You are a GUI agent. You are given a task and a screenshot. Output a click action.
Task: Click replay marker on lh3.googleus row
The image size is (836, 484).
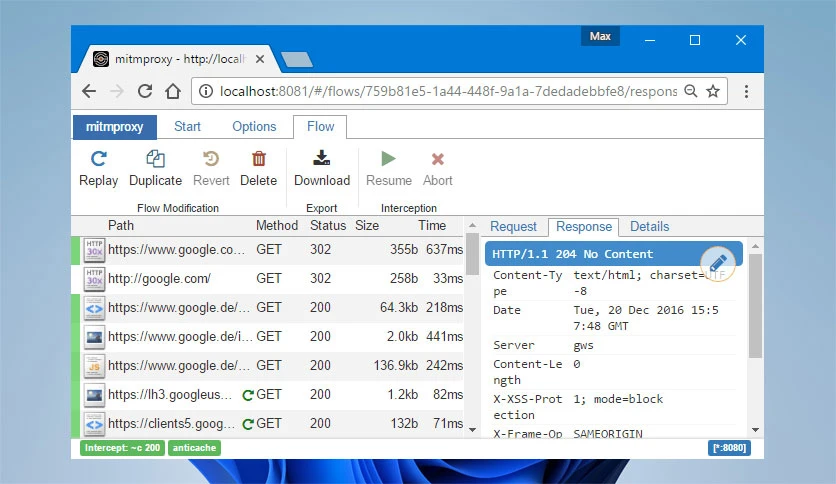coord(248,395)
